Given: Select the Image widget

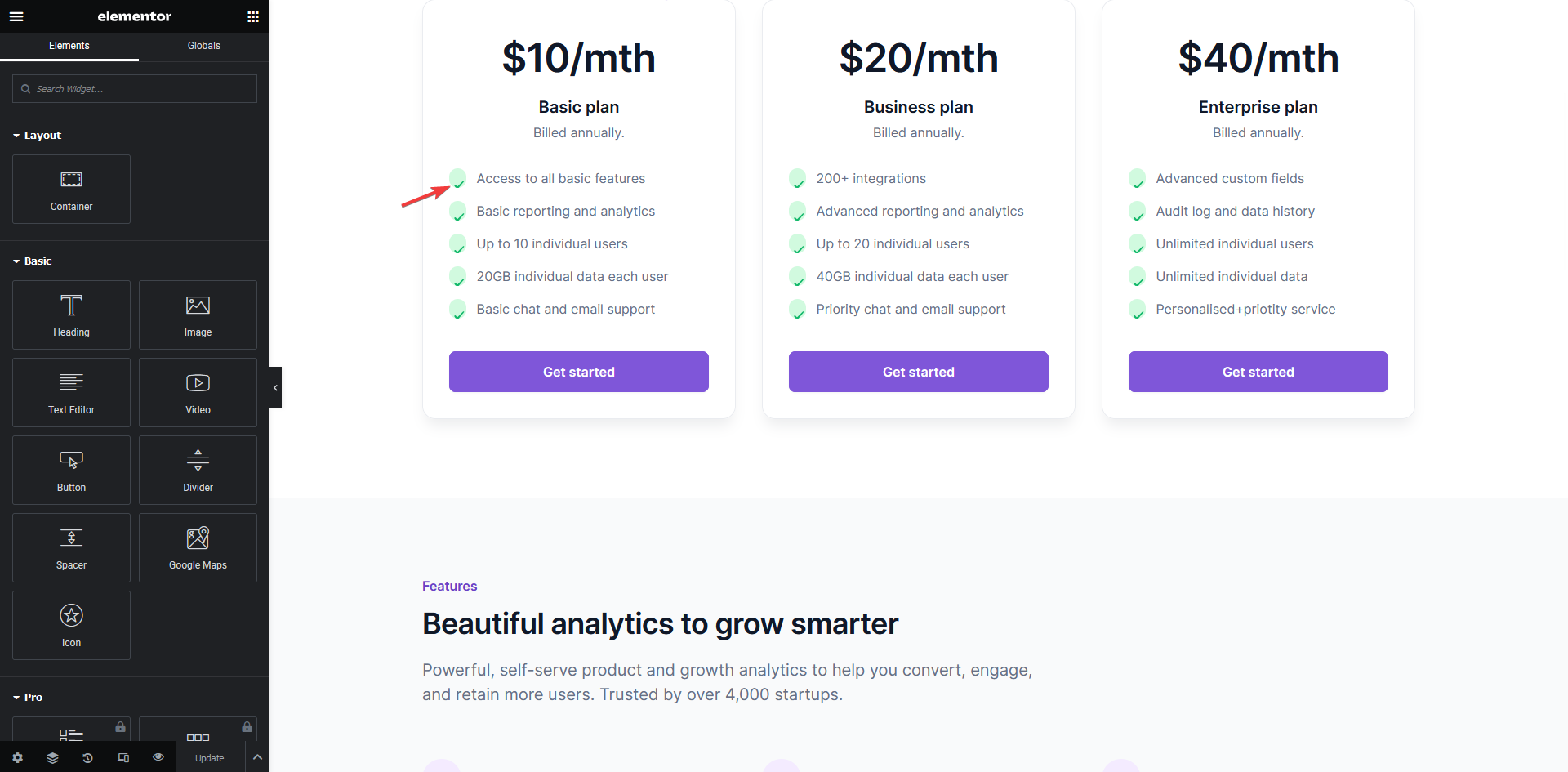Looking at the screenshot, I should (198, 315).
